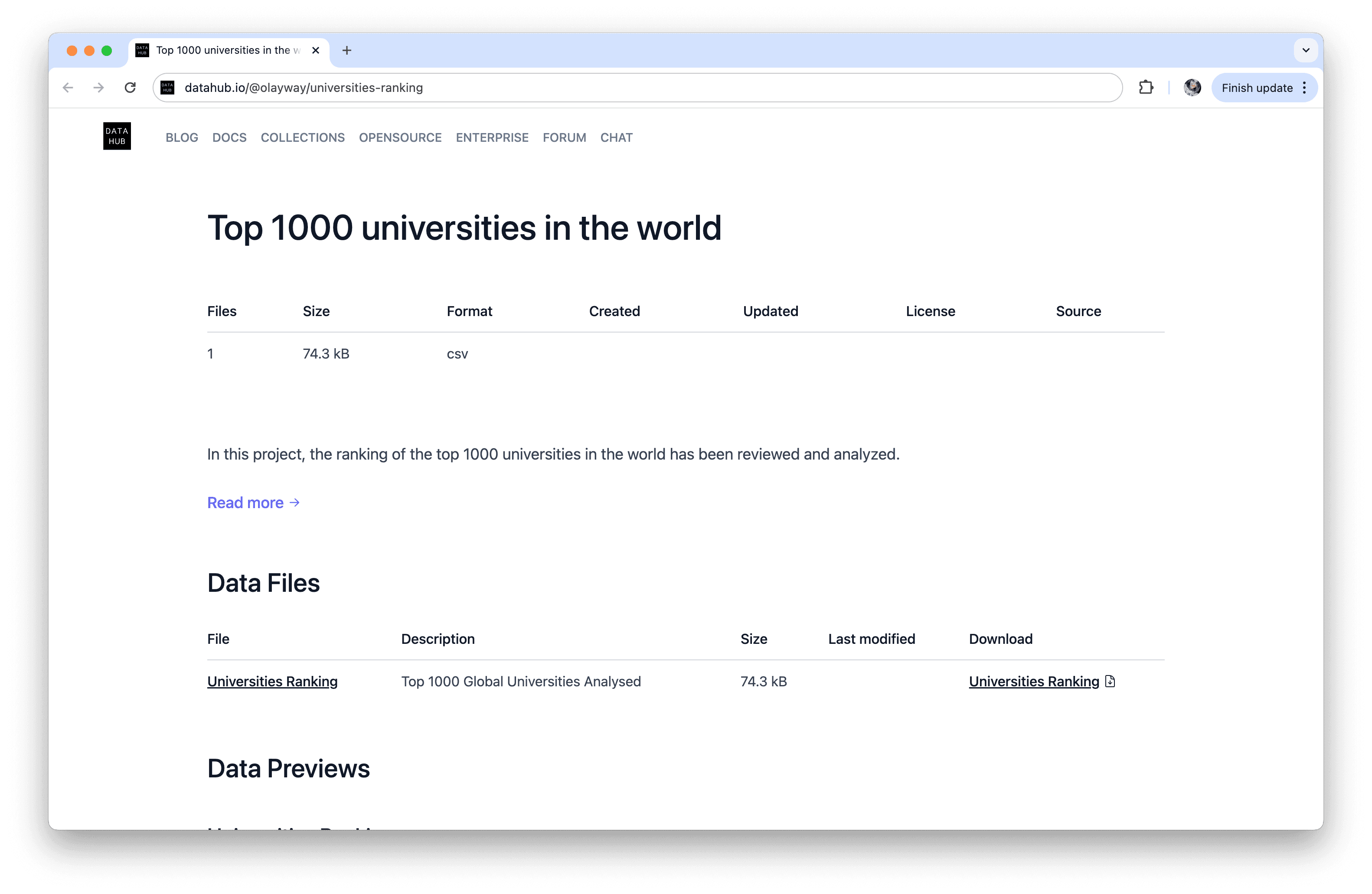This screenshot has height=894, width=1372.
Task: Click the download file icon beside Universities Ranking
Action: point(1110,681)
